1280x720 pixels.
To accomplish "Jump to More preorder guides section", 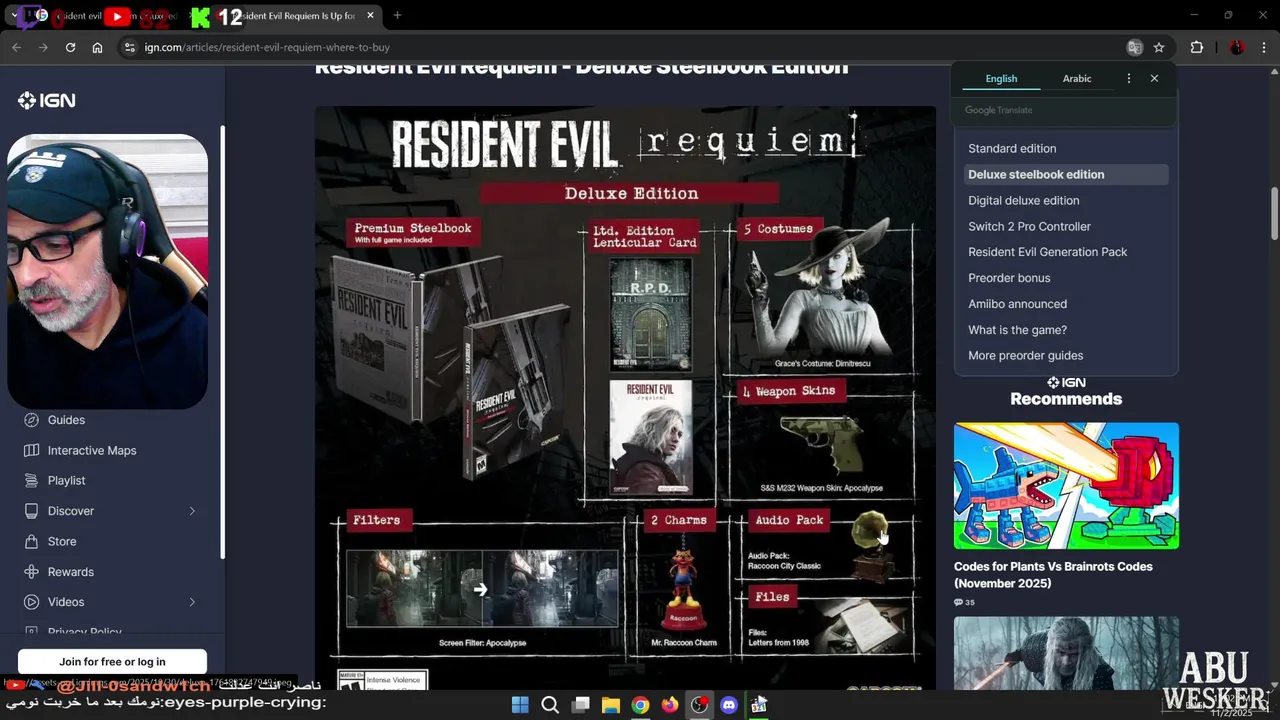I will pyautogui.click(x=1025, y=356).
